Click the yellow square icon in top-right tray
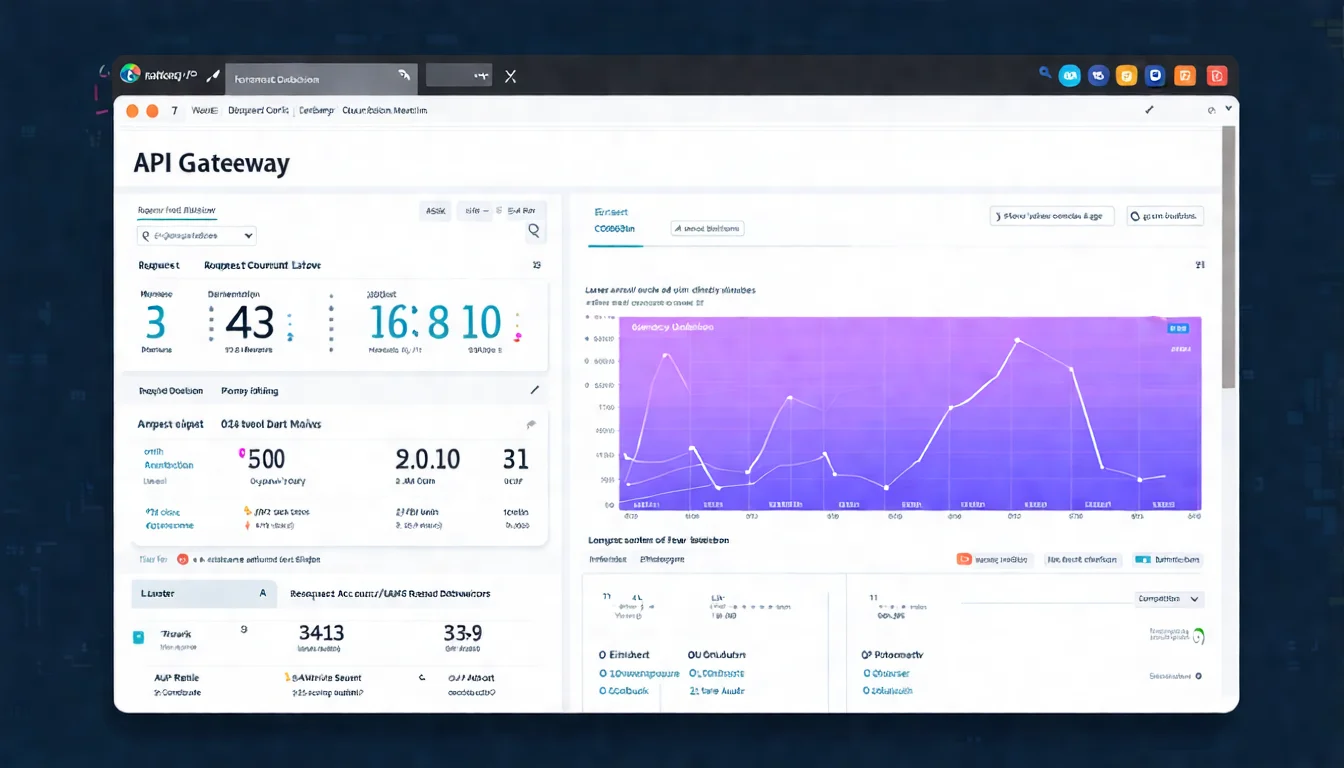Viewport: 1344px width, 768px height. pyautogui.click(x=1127, y=75)
